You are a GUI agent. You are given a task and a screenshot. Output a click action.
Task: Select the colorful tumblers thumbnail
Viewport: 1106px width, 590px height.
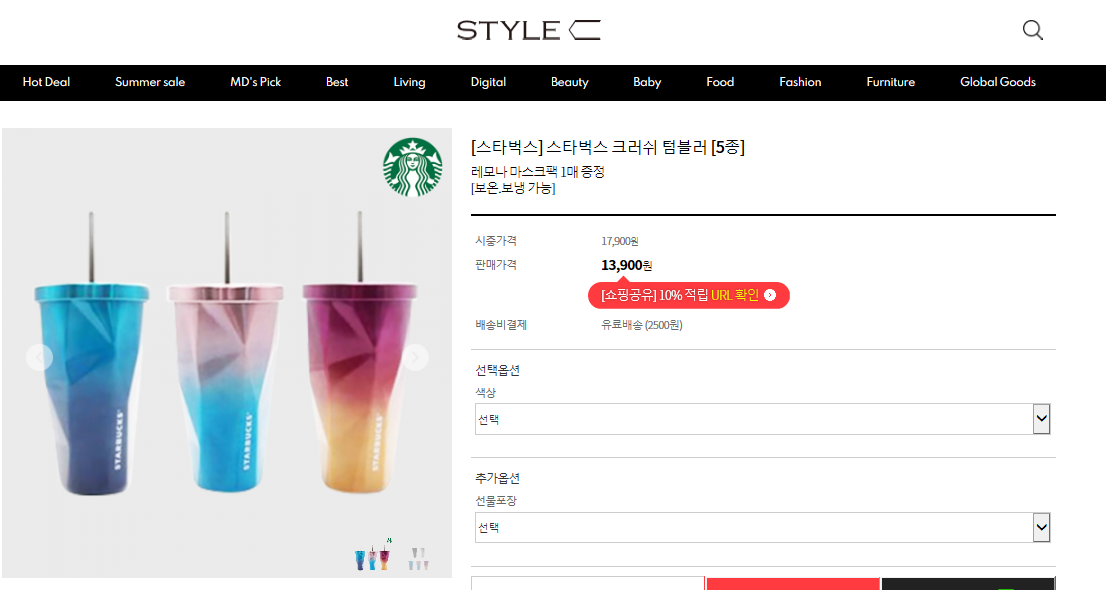click(373, 558)
